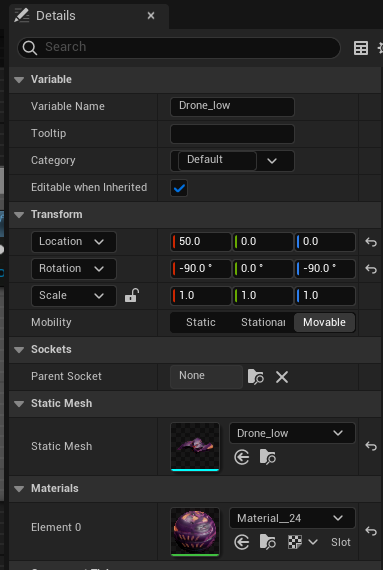Open the Rotation type dropdown

(x=74, y=269)
